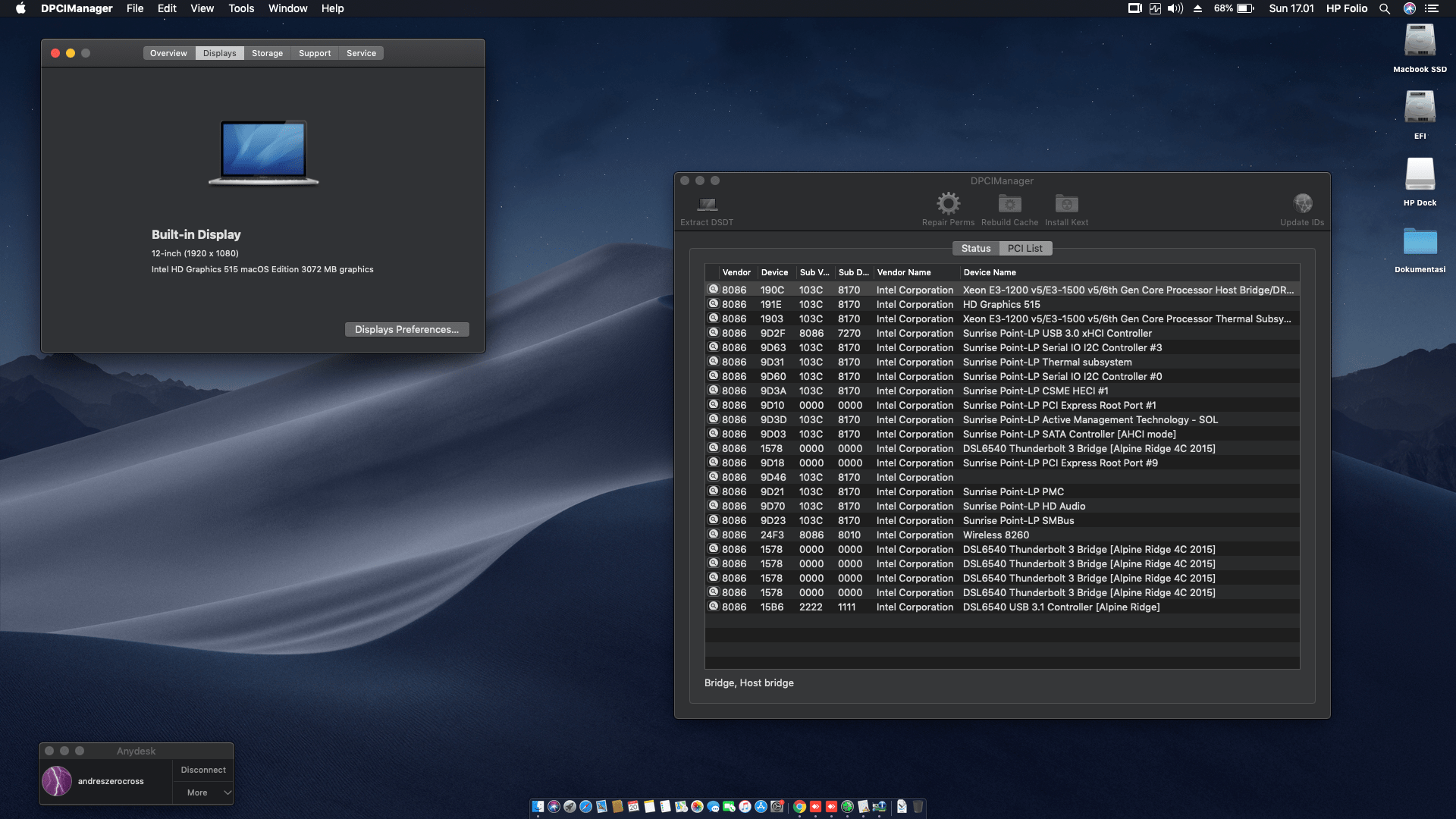Open the AirPlay display menu icon

tap(1134, 8)
